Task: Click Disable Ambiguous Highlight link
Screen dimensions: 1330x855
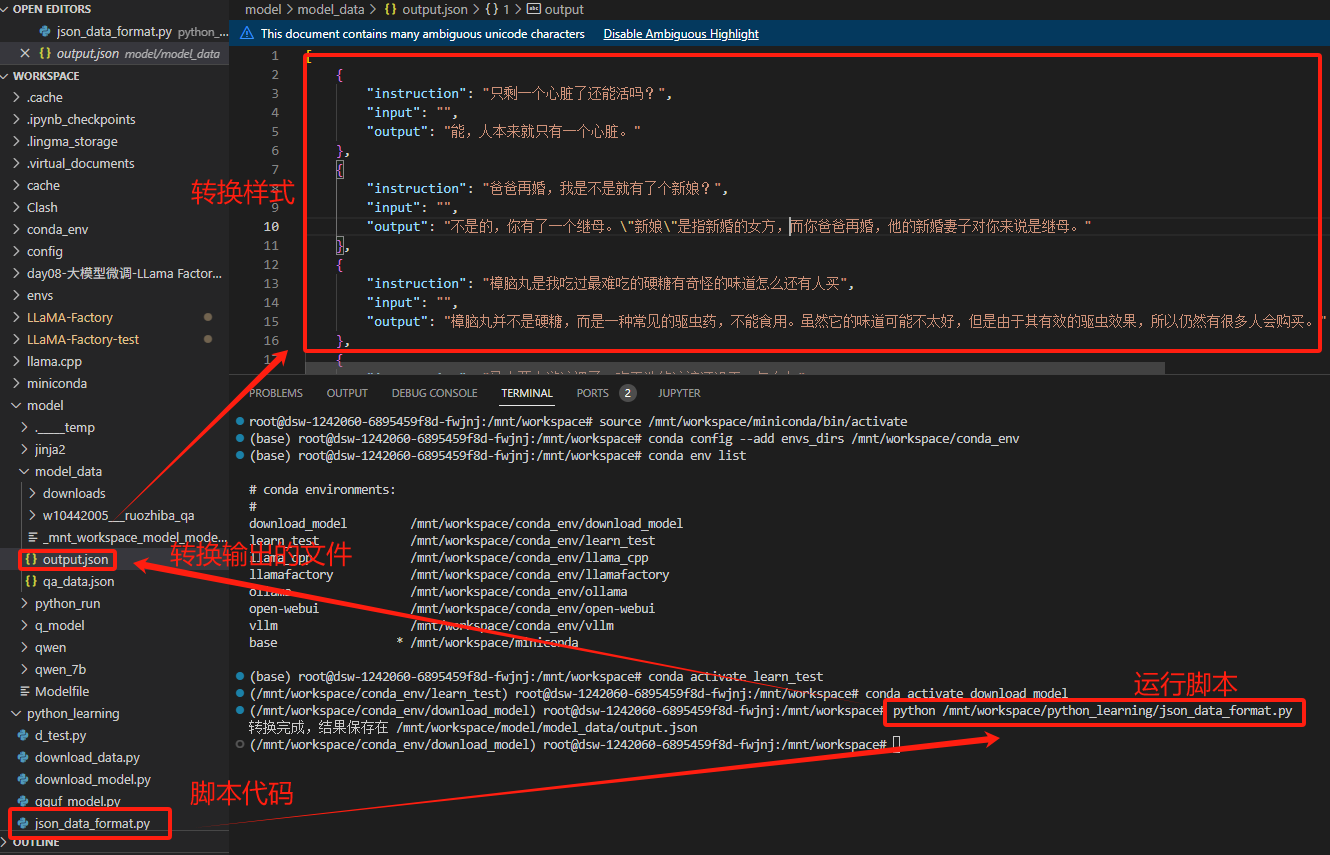Action: (x=681, y=34)
